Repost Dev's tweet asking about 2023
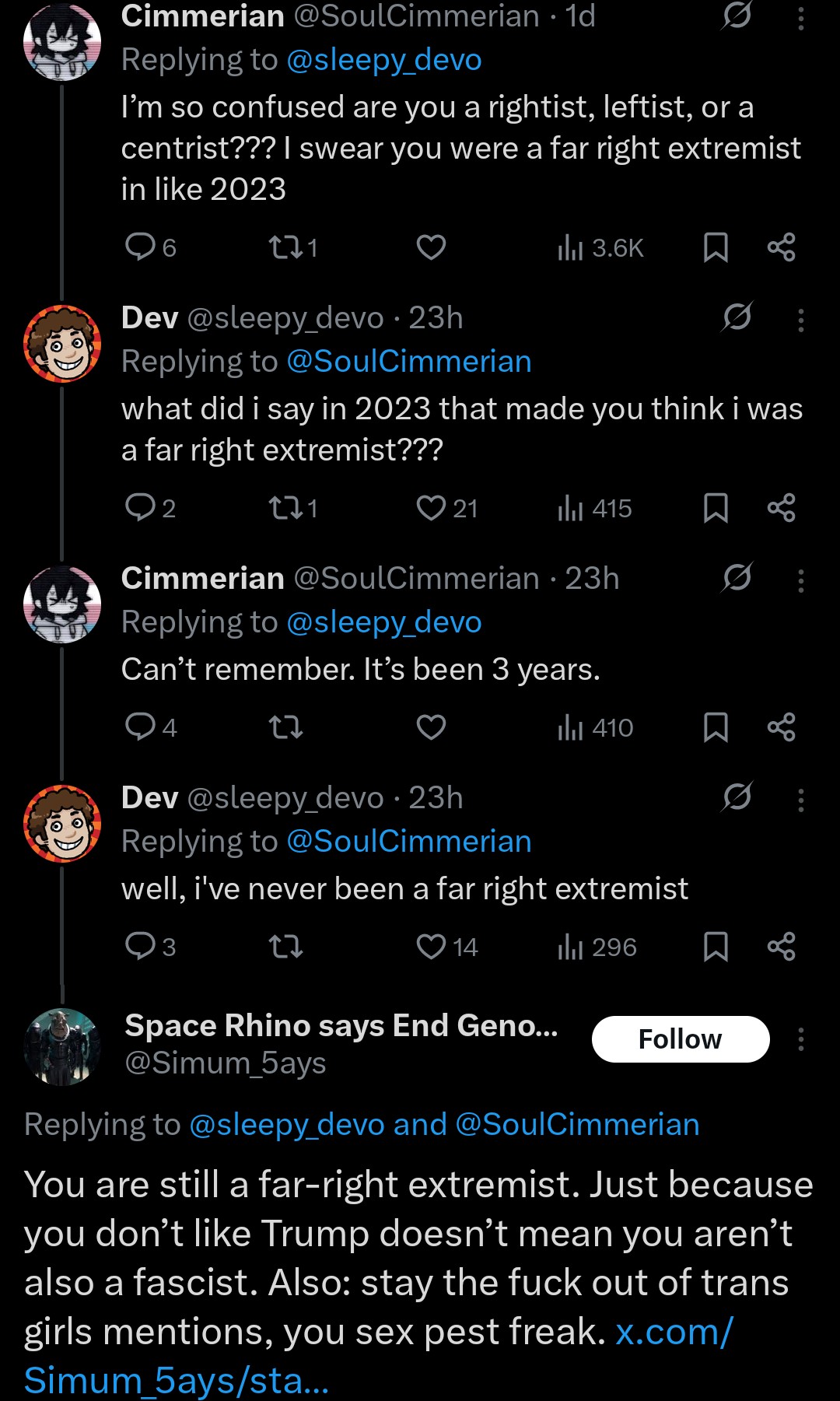This screenshot has height=1401, width=840. pos(285,508)
